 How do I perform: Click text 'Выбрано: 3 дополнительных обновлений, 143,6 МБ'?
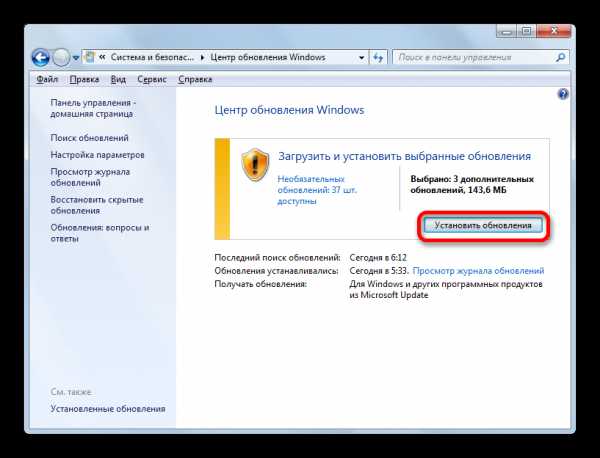tap(472, 184)
